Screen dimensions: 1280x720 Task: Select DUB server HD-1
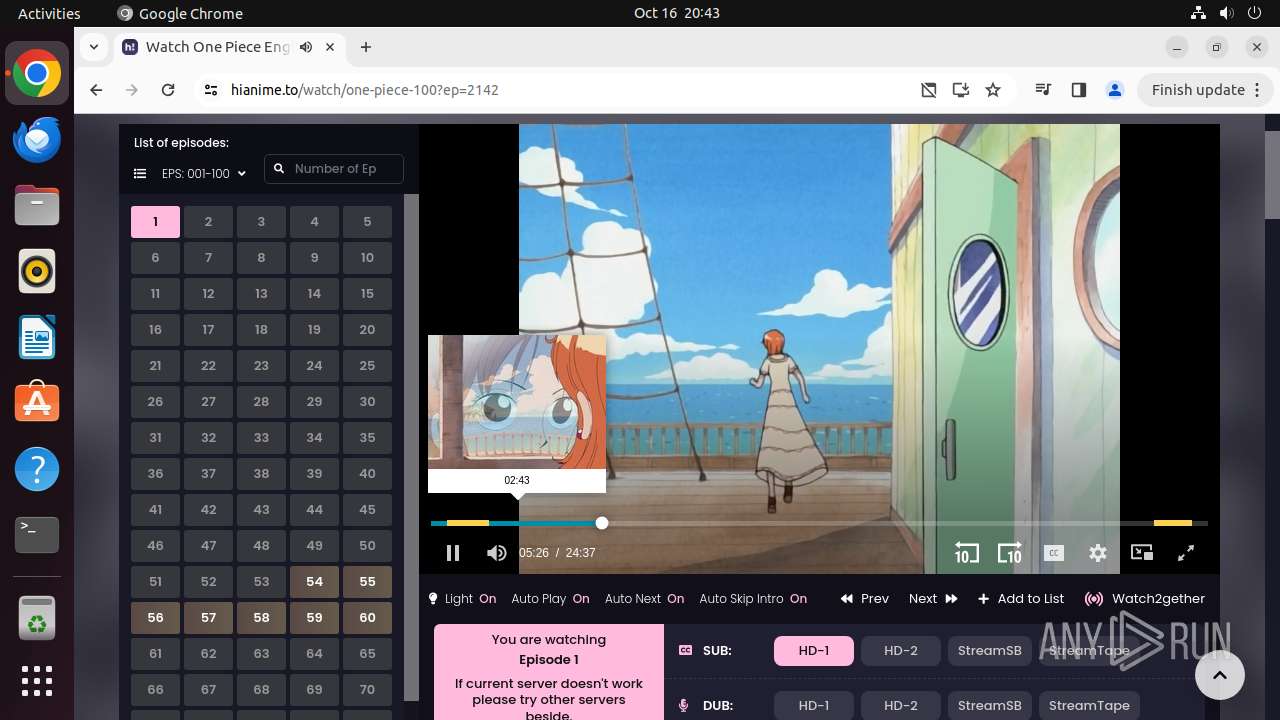(x=814, y=705)
